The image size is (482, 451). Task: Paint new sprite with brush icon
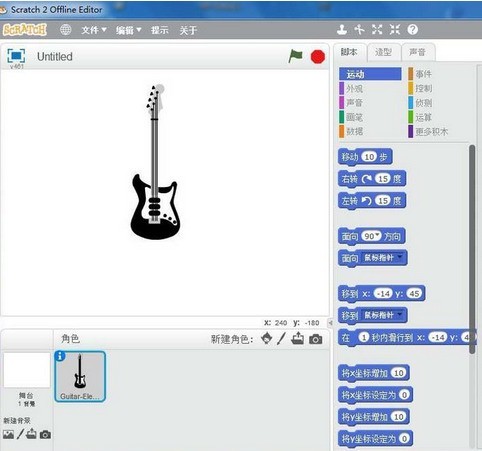281,339
